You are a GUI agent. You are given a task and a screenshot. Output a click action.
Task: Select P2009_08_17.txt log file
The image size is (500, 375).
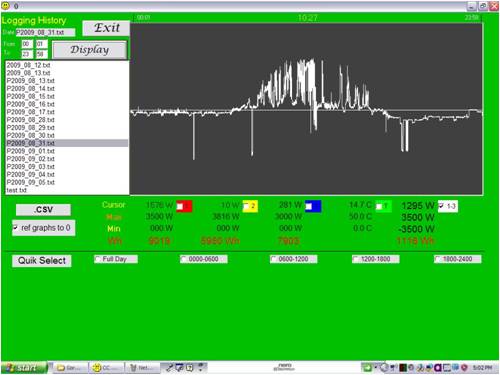[x=30, y=112]
